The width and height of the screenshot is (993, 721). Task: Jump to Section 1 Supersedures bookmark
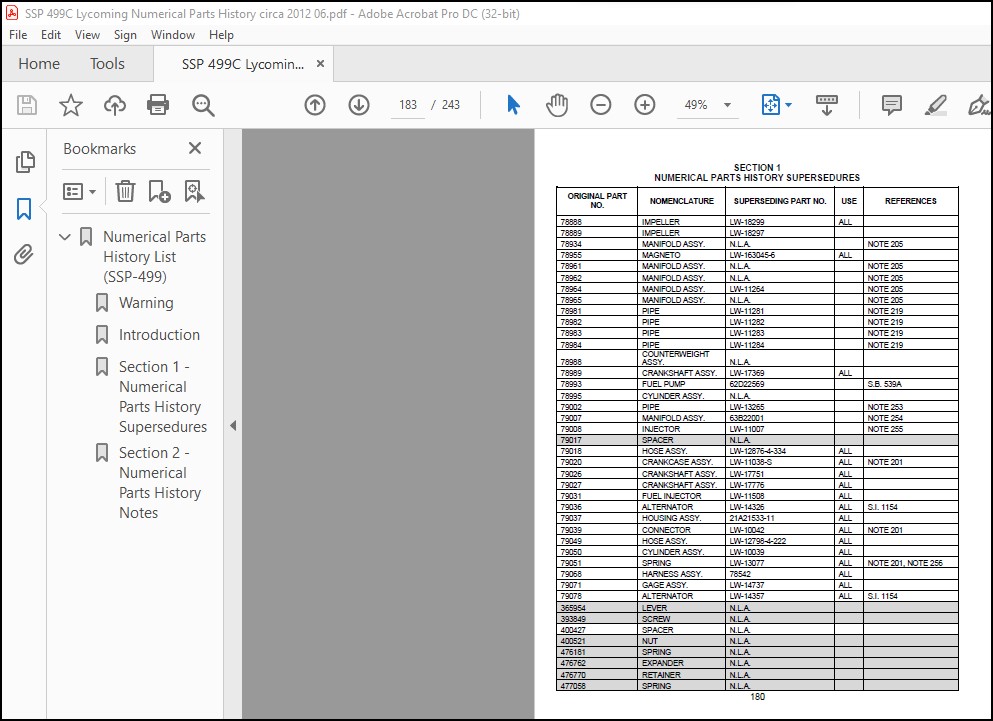point(163,397)
